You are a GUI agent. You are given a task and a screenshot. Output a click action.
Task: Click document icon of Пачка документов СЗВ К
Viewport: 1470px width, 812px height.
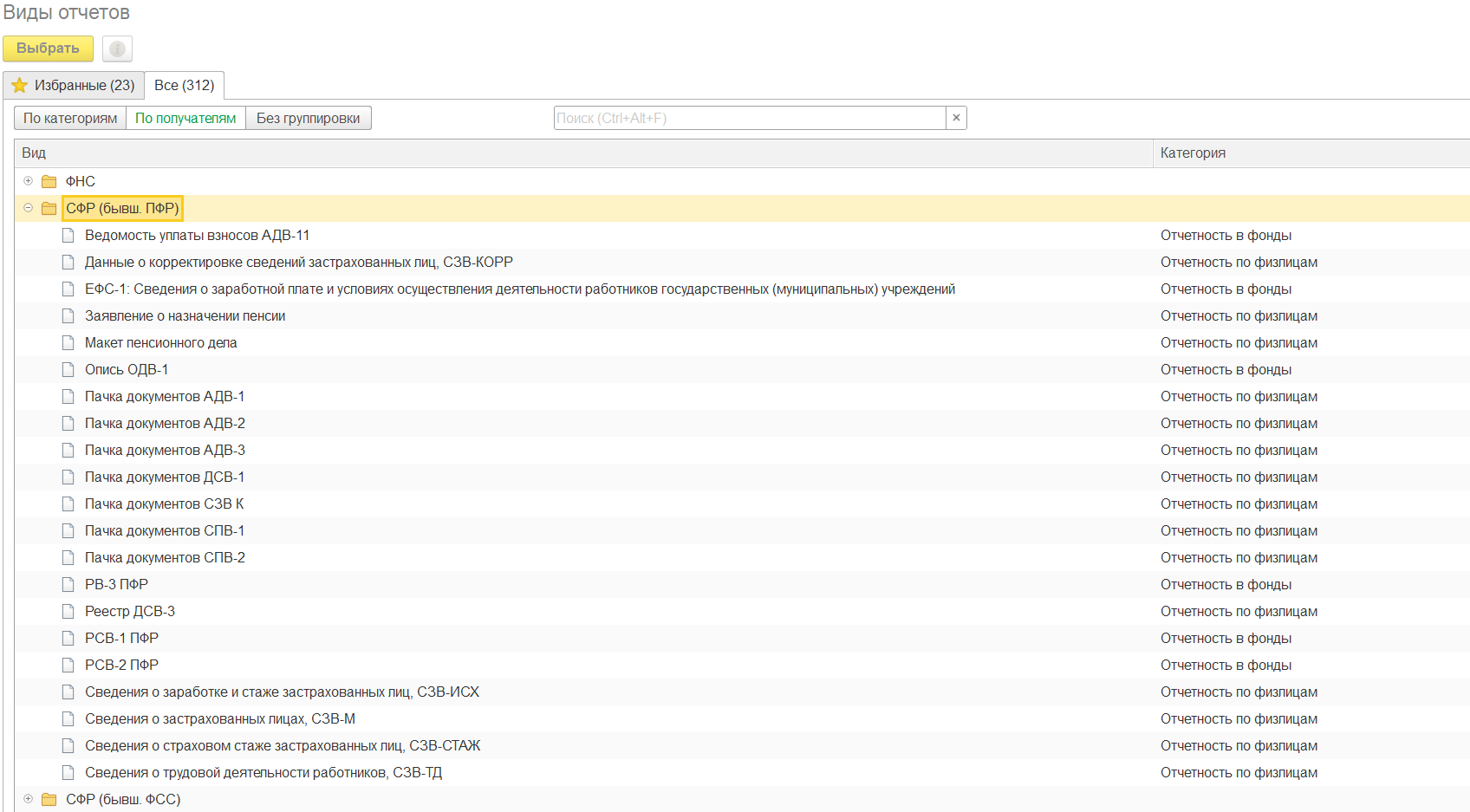click(68, 503)
